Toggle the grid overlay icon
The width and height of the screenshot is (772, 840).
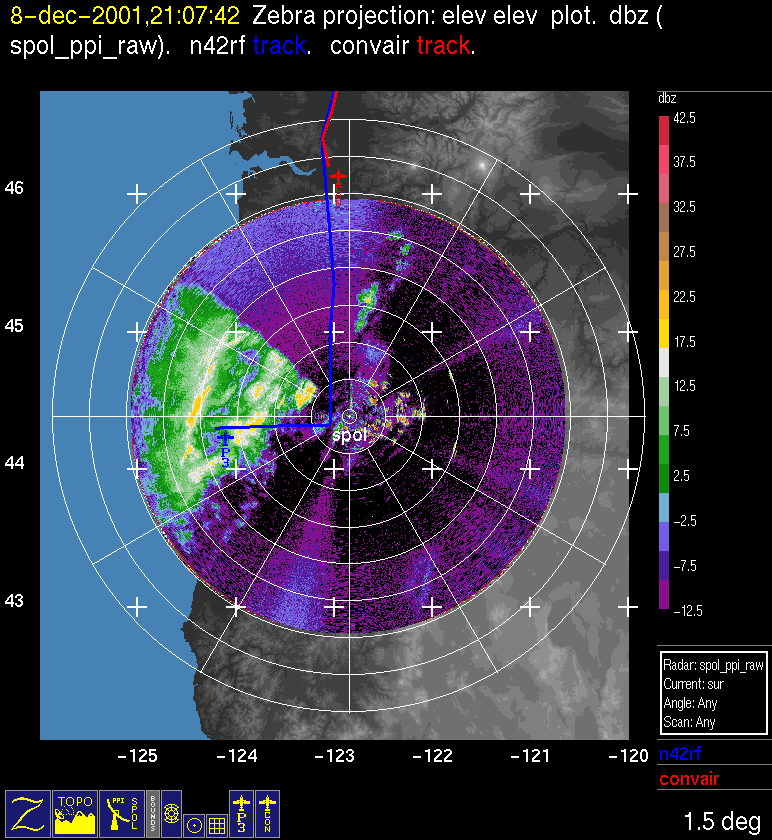click(216, 825)
